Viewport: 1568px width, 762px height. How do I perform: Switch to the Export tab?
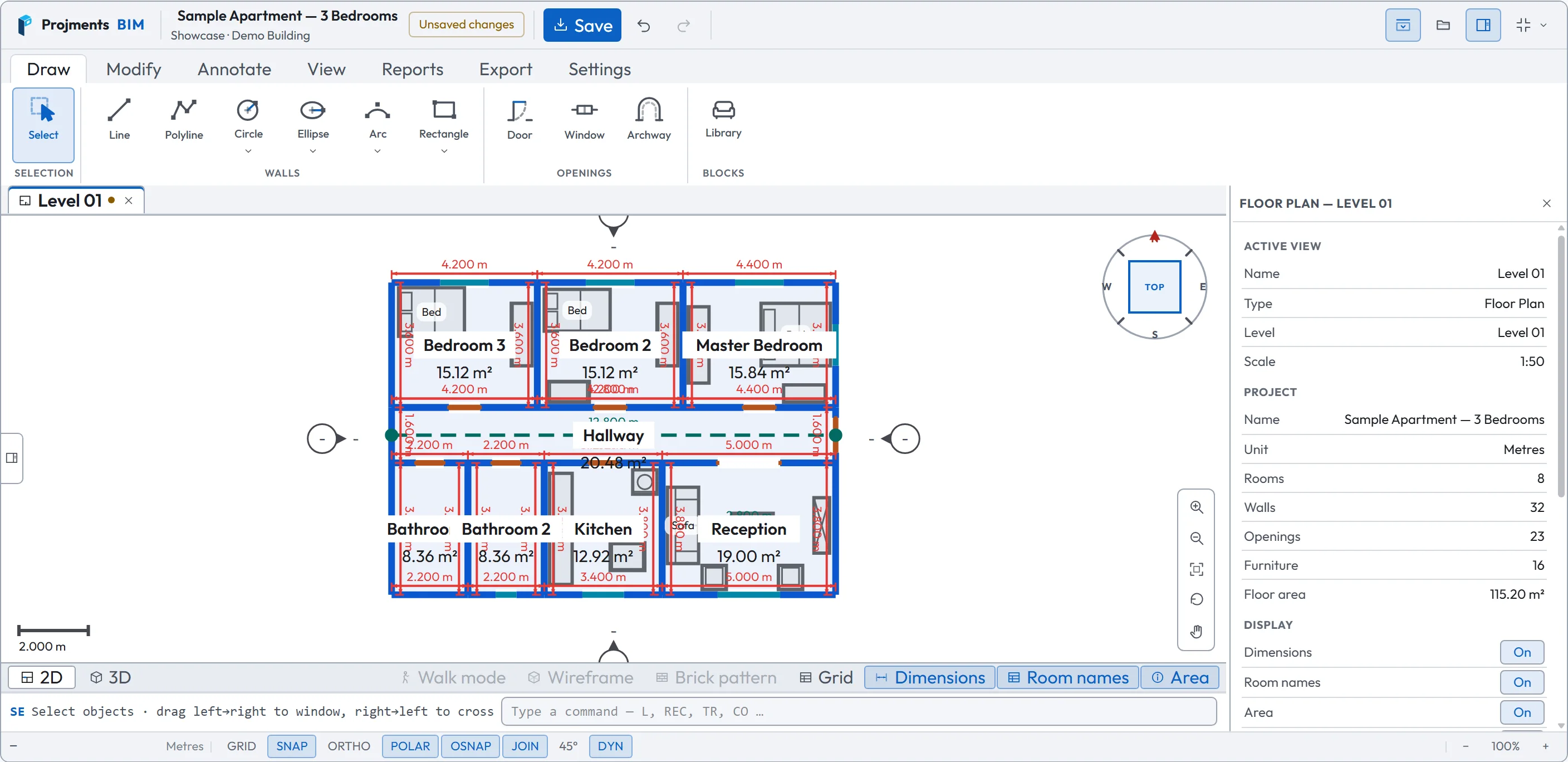coord(505,69)
